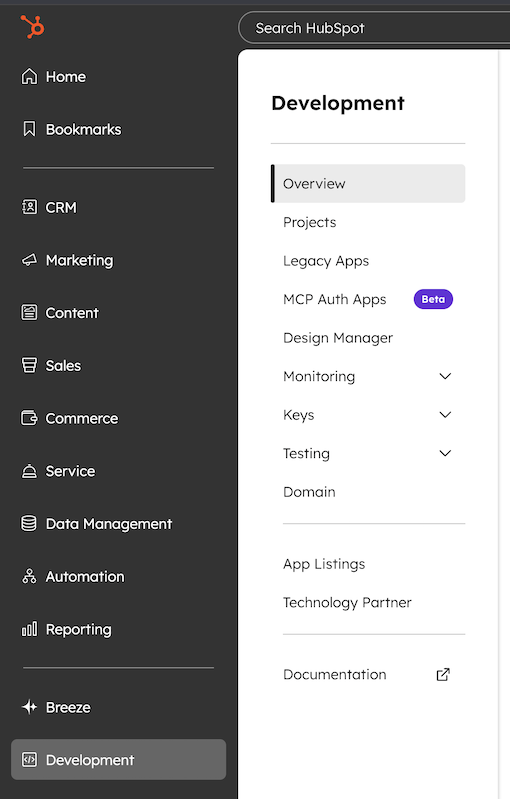Open the Sales section
The width and height of the screenshot is (510, 799).
[63, 365]
